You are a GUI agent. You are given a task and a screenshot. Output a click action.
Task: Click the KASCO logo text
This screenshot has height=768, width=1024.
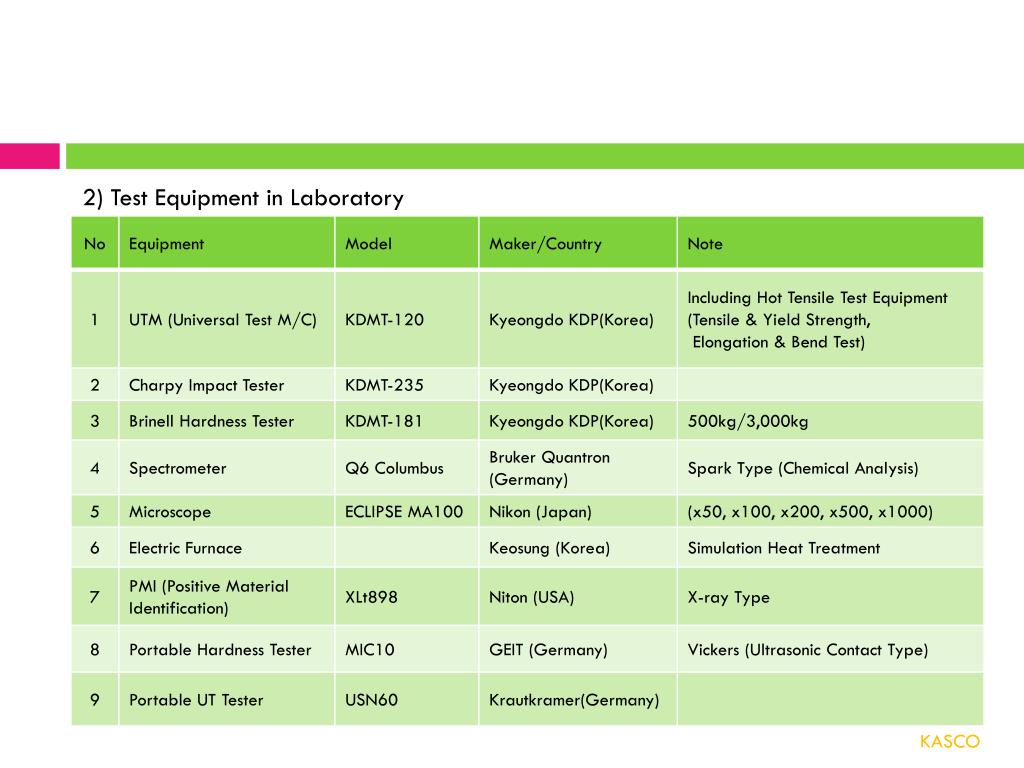click(950, 741)
